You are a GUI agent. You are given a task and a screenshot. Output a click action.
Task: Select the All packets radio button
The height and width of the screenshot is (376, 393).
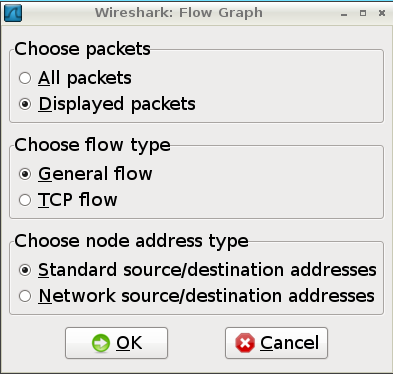pos(25,78)
